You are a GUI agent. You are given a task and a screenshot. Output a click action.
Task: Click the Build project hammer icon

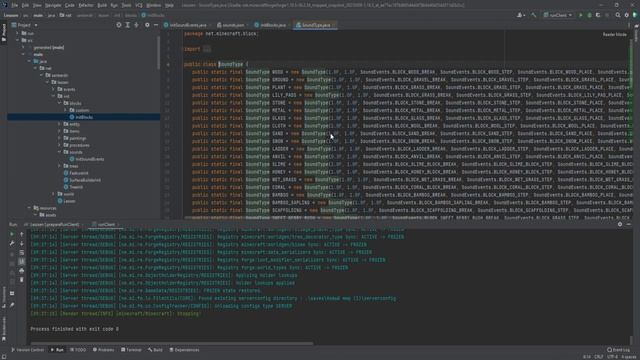coord(533,15)
